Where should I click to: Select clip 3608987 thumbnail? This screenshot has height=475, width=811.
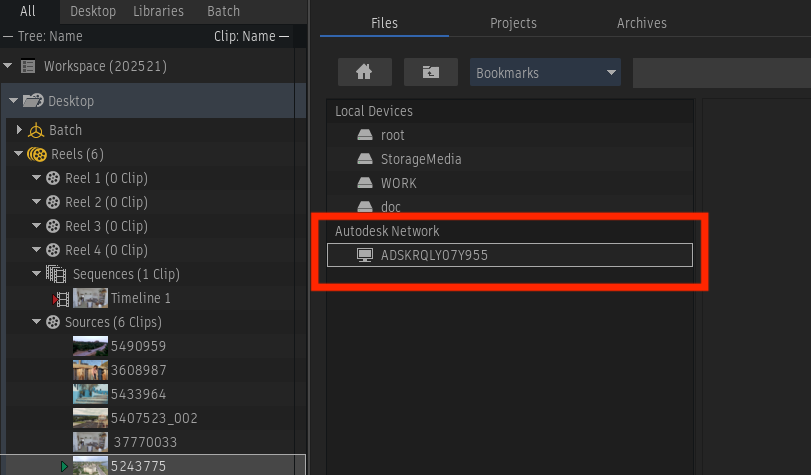(x=91, y=370)
